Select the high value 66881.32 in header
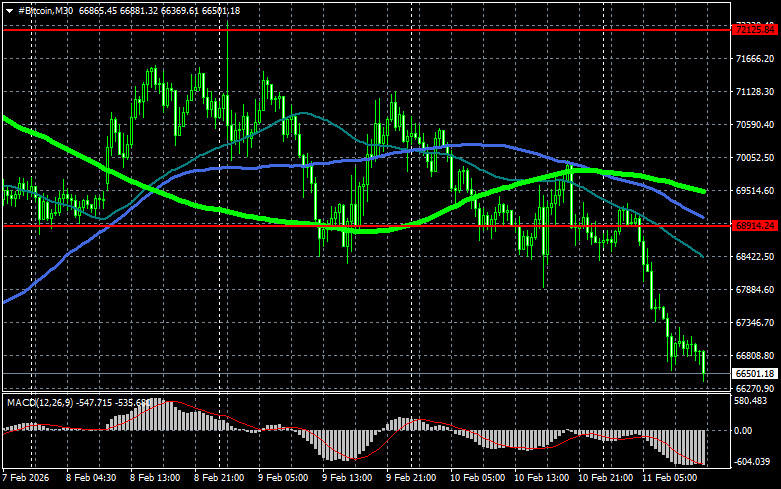Viewport: 781px width, 489px height. point(139,11)
